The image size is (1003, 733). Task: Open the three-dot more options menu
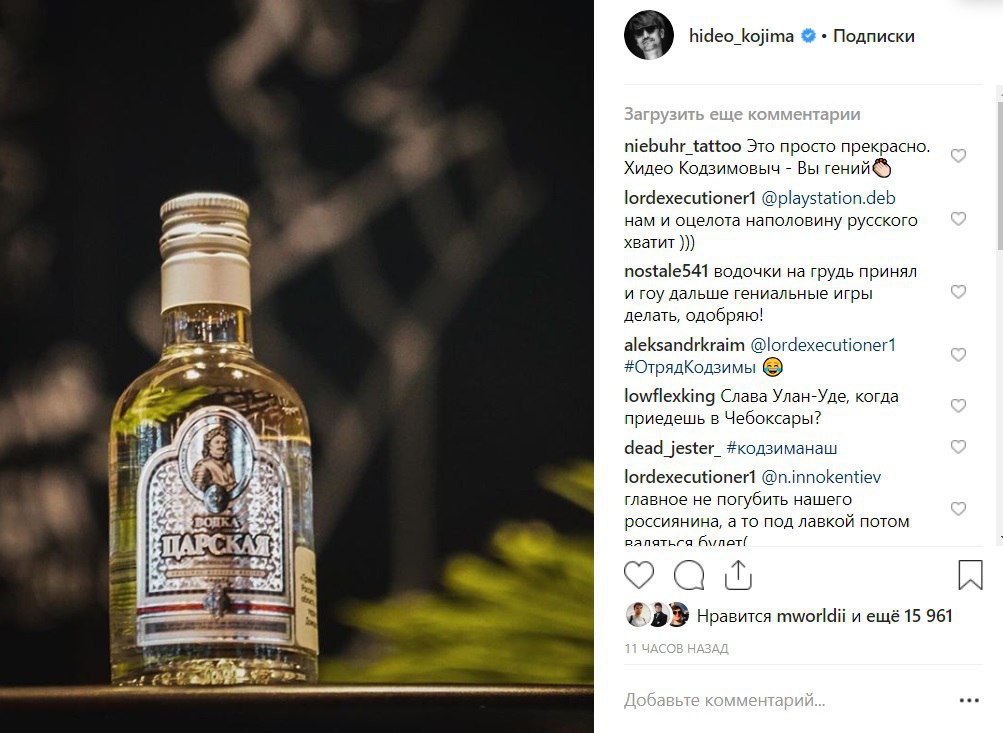[x=969, y=700]
